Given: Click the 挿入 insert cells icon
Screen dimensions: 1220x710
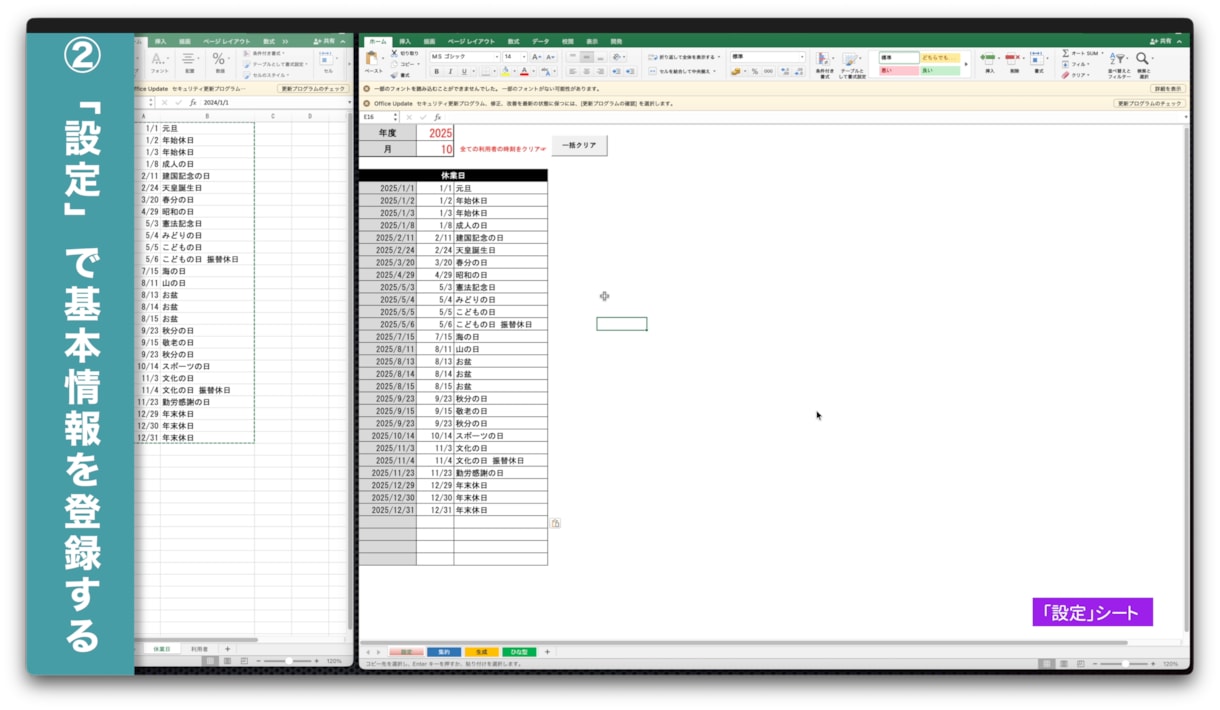Looking at the screenshot, I should click(x=988, y=58).
